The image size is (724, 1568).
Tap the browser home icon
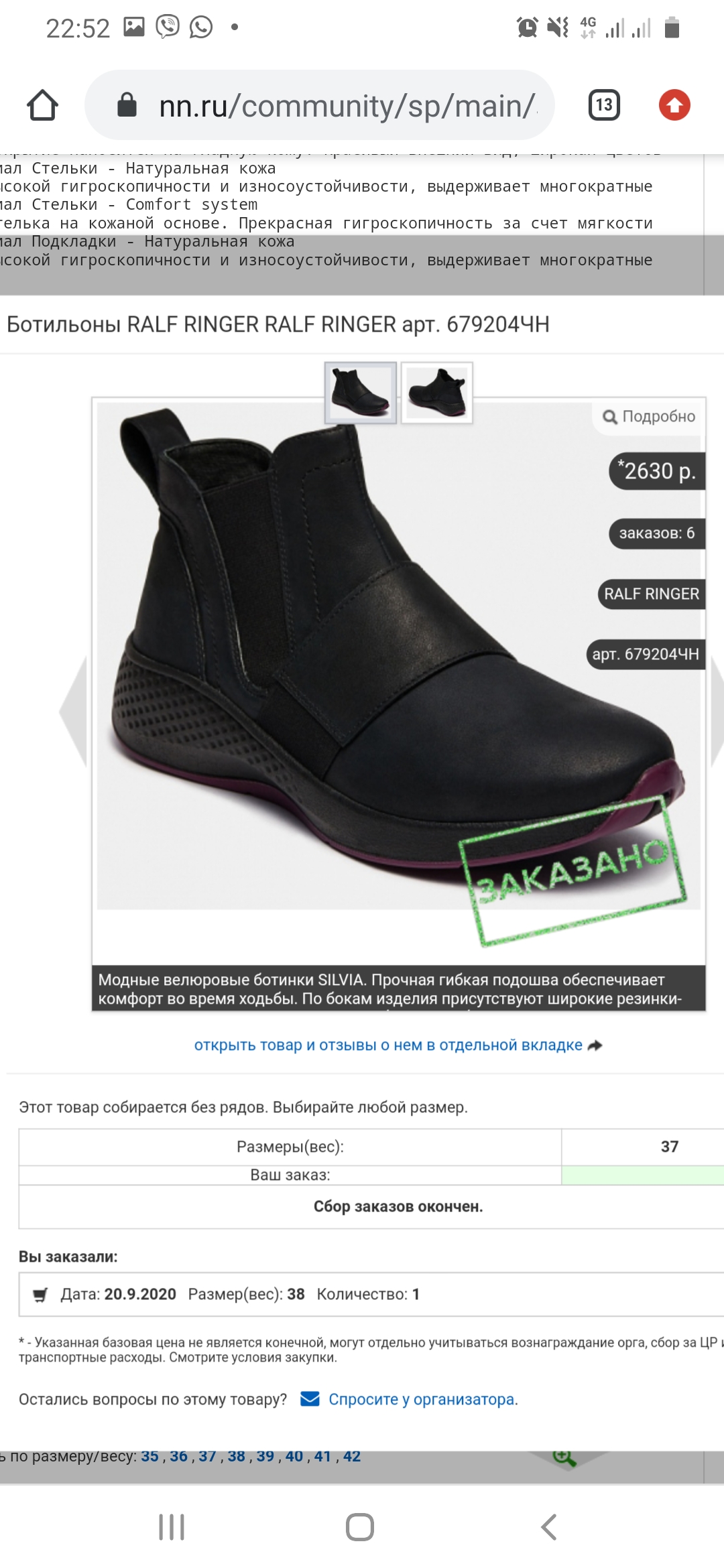pyautogui.click(x=42, y=105)
